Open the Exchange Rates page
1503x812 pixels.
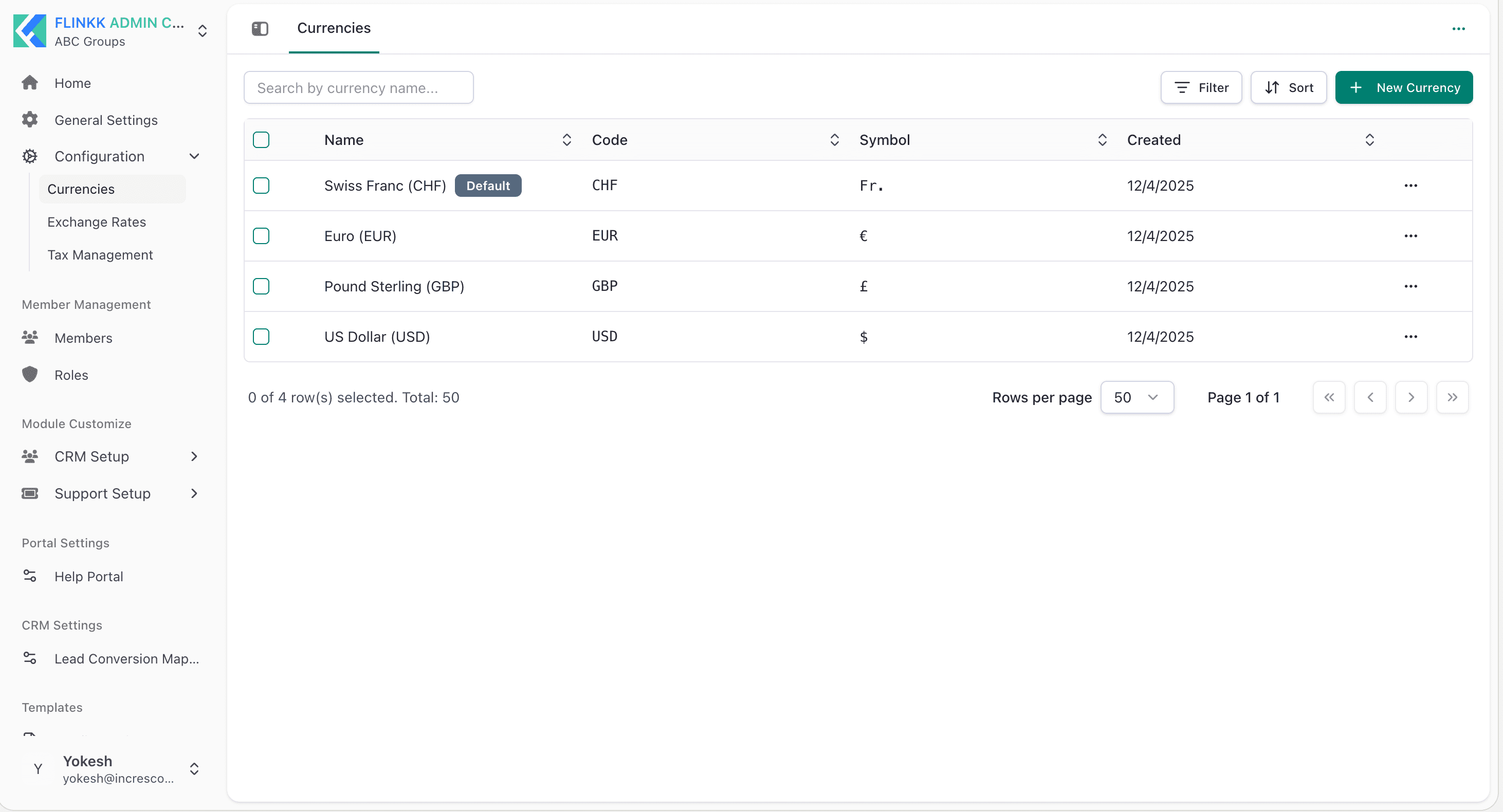(97, 222)
